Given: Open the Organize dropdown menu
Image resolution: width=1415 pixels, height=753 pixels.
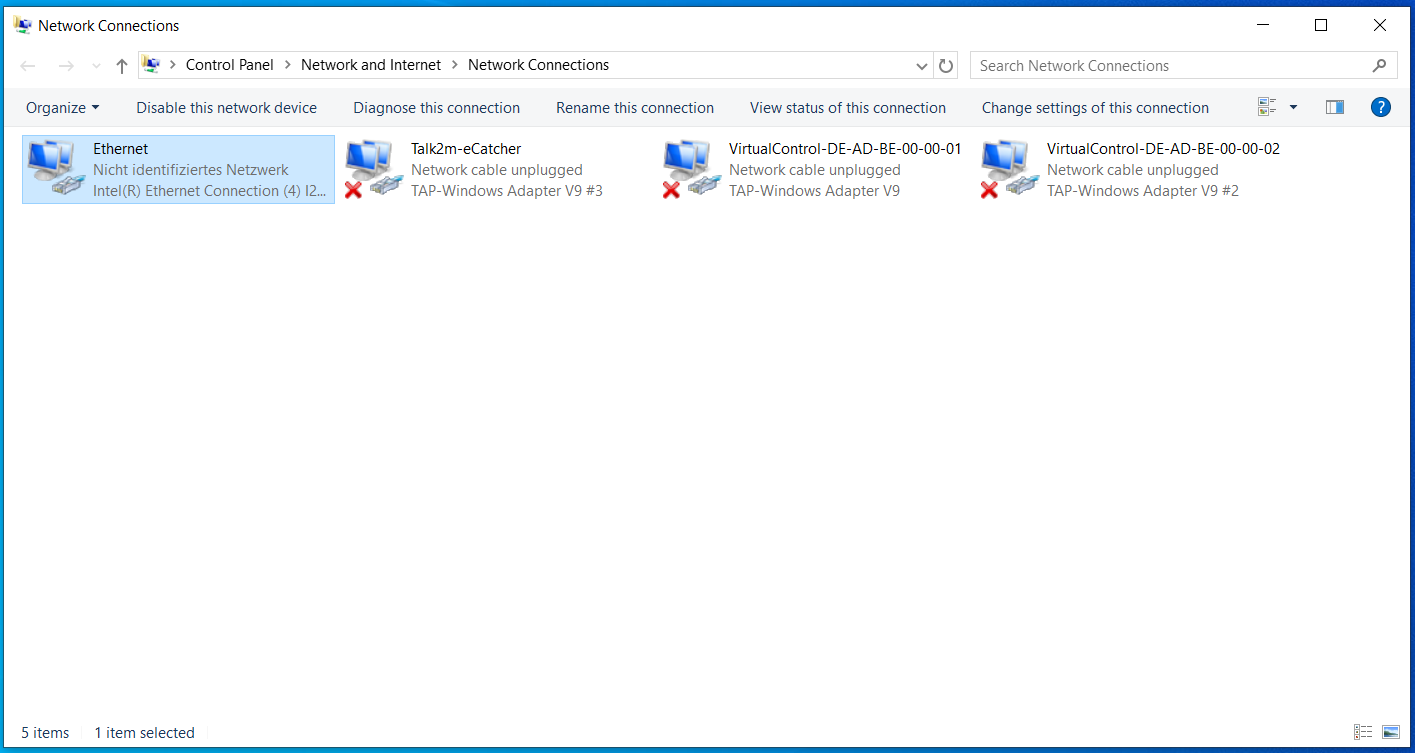Looking at the screenshot, I should (x=63, y=108).
